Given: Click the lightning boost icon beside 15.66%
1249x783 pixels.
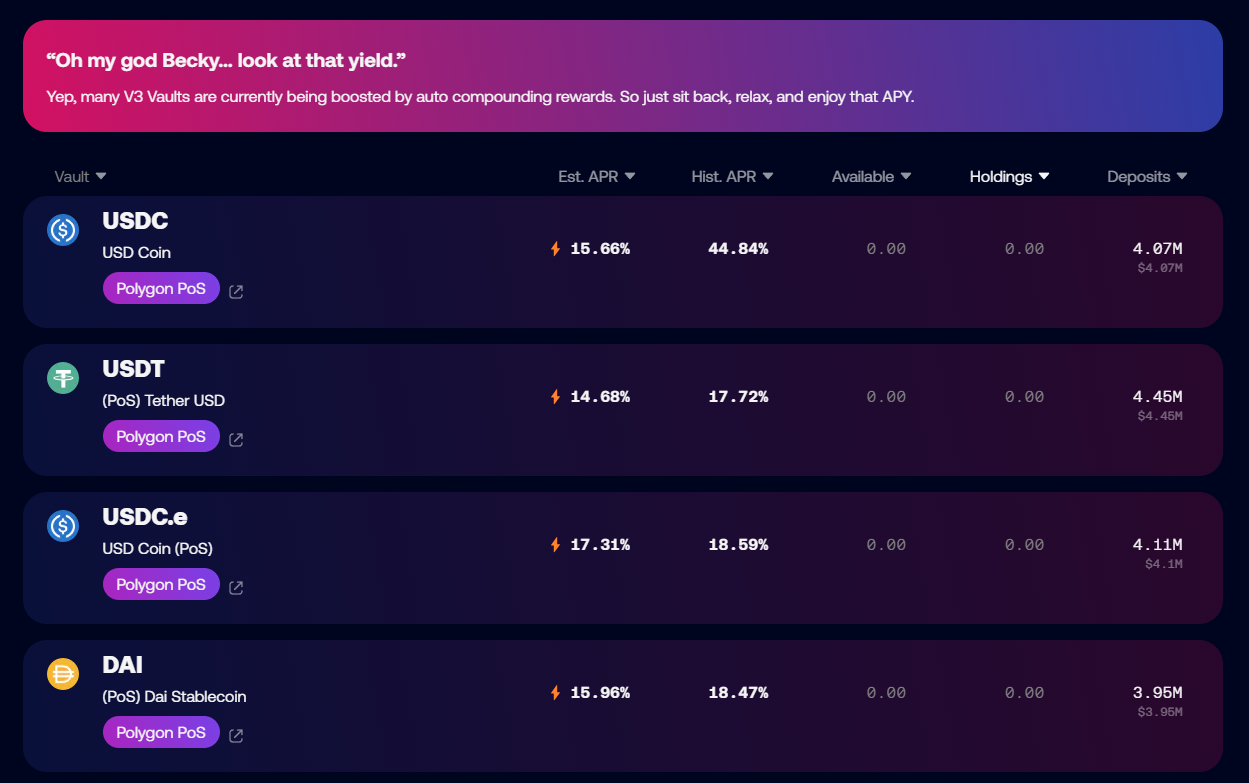Looking at the screenshot, I should [x=556, y=249].
